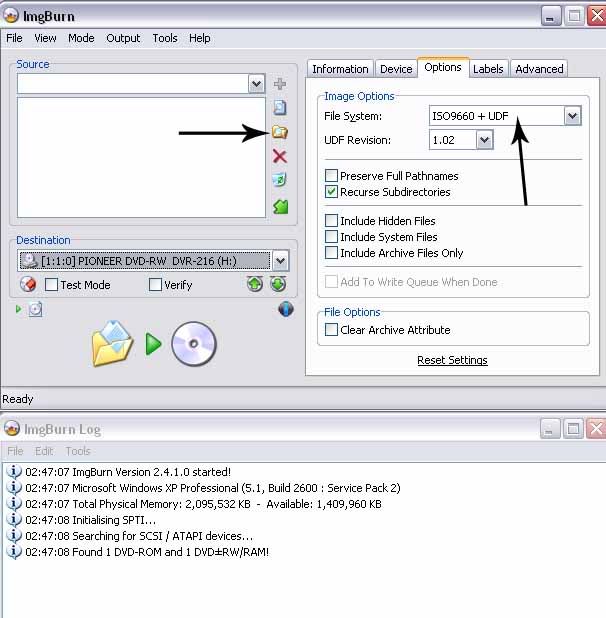Click the large disc write icon
Viewport: 606px width, 618px height.
194,344
